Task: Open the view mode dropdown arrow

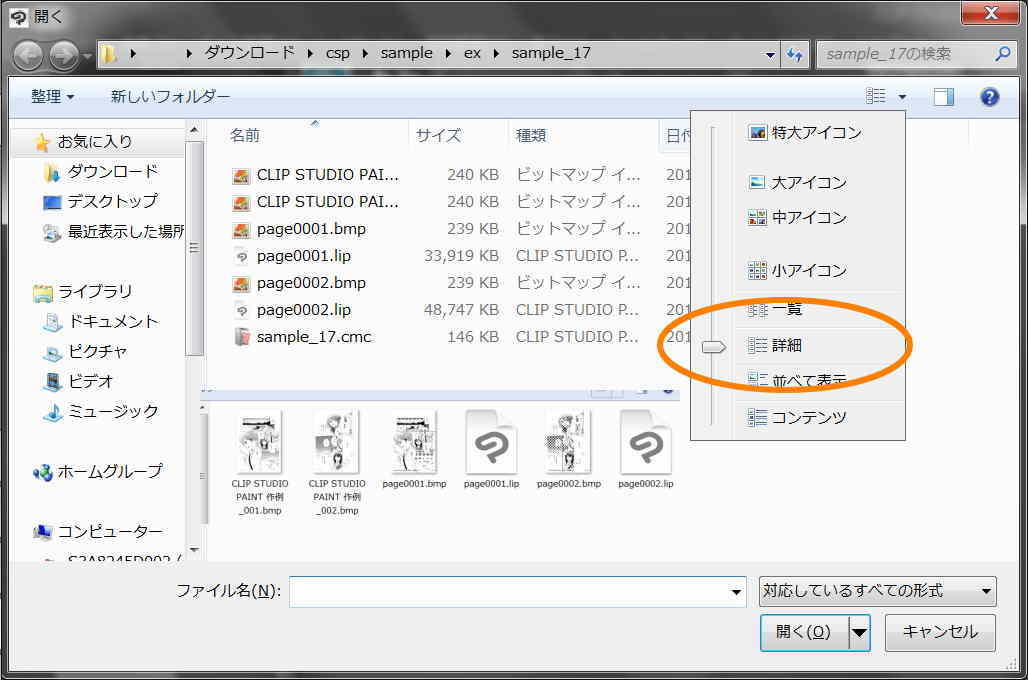Action: [902, 97]
